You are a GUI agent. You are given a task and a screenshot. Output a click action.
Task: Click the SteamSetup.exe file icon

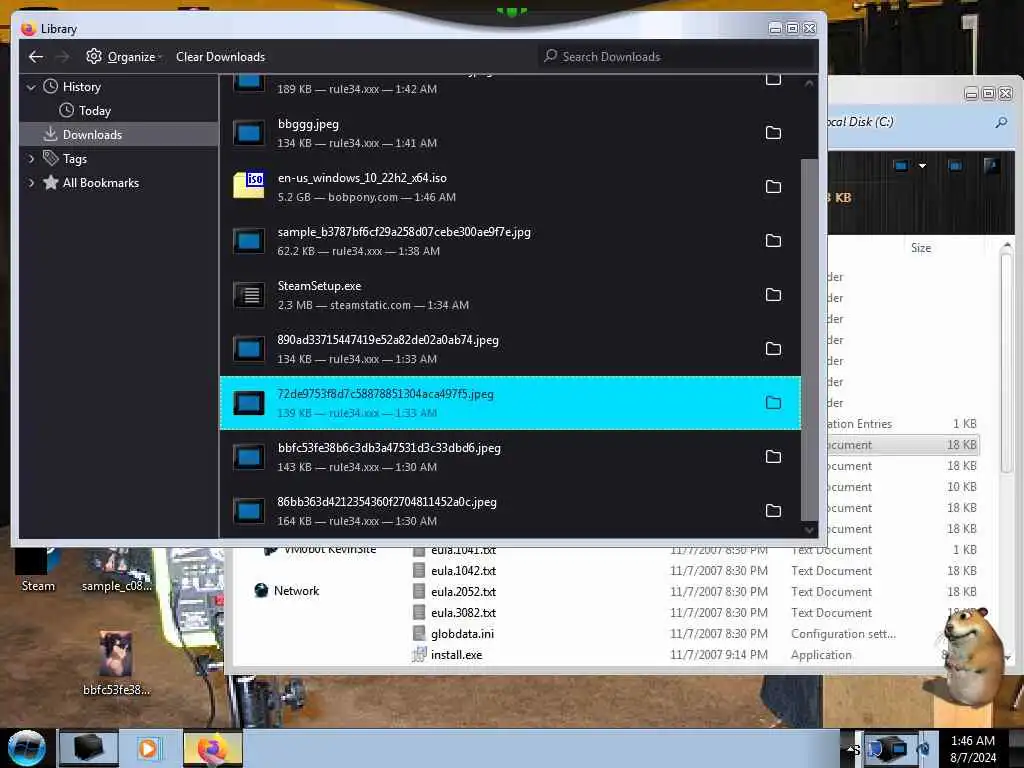tap(249, 295)
